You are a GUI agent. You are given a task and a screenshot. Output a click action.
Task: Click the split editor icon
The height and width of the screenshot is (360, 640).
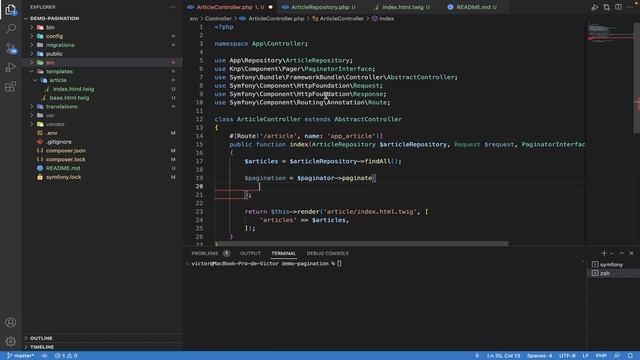pyautogui.click(x=618, y=7)
